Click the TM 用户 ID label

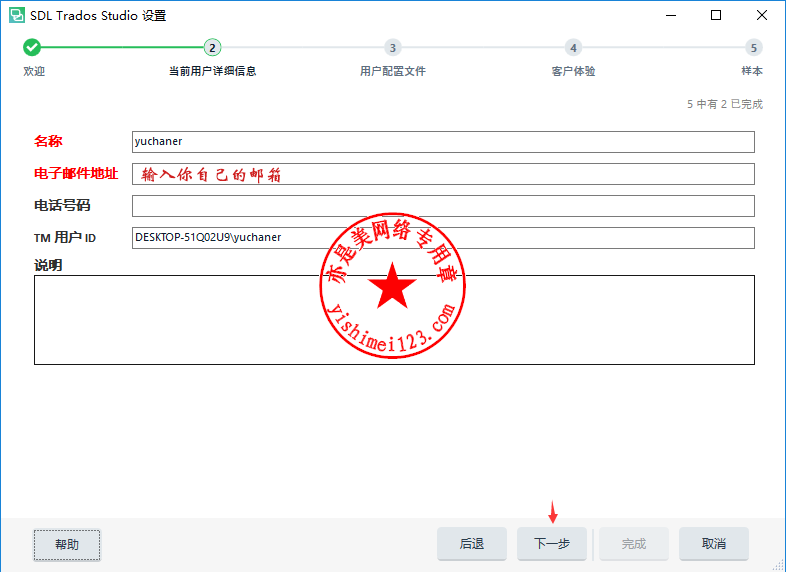[65, 238]
